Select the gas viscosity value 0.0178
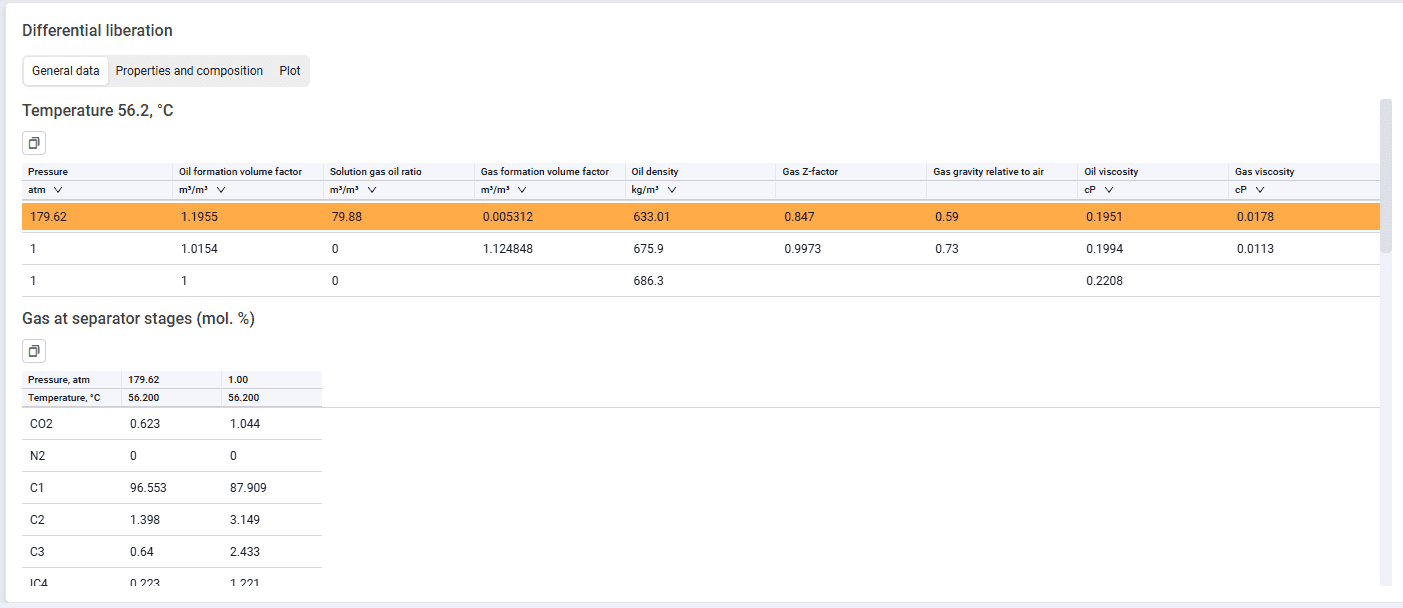Screen dimensions: 1403x608 click(x=1255, y=216)
